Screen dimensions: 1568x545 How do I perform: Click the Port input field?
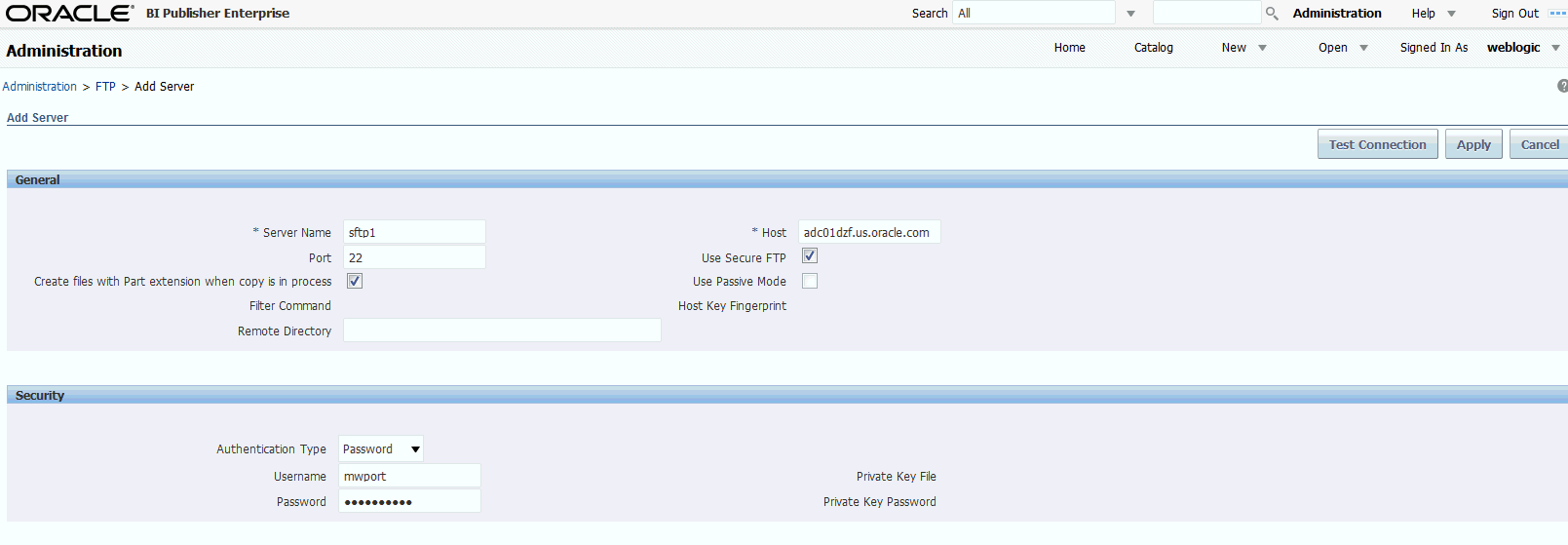(x=414, y=257)
